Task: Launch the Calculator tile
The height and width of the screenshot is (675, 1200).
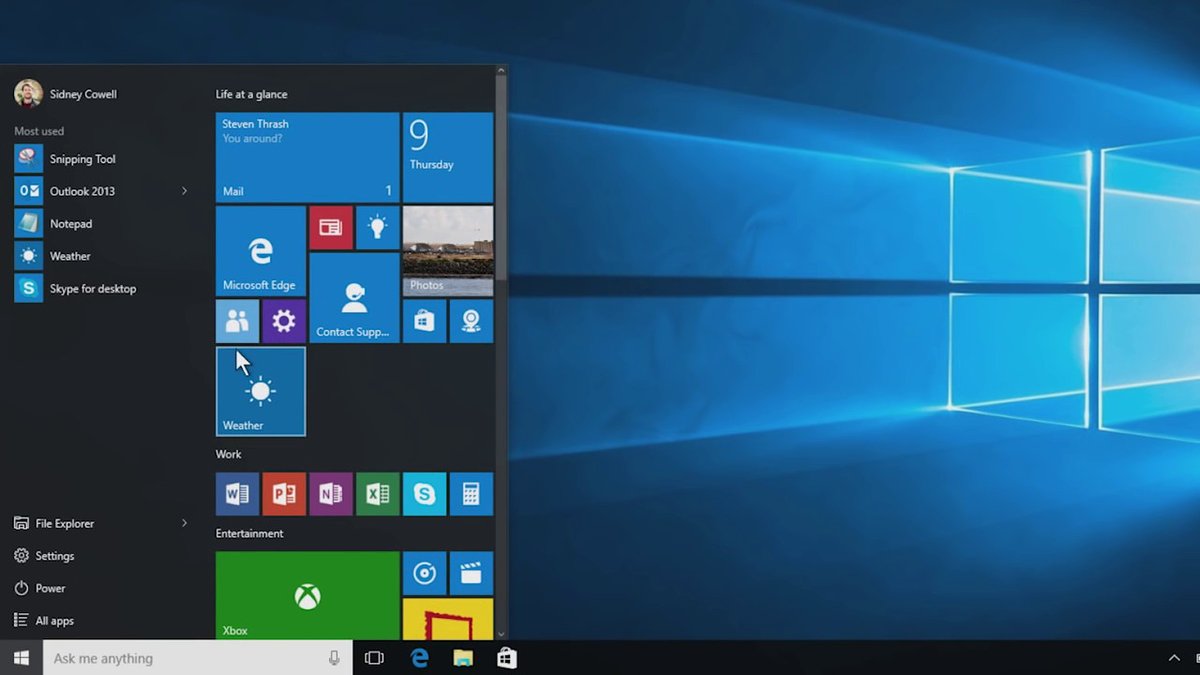Action: click(470, 493)
